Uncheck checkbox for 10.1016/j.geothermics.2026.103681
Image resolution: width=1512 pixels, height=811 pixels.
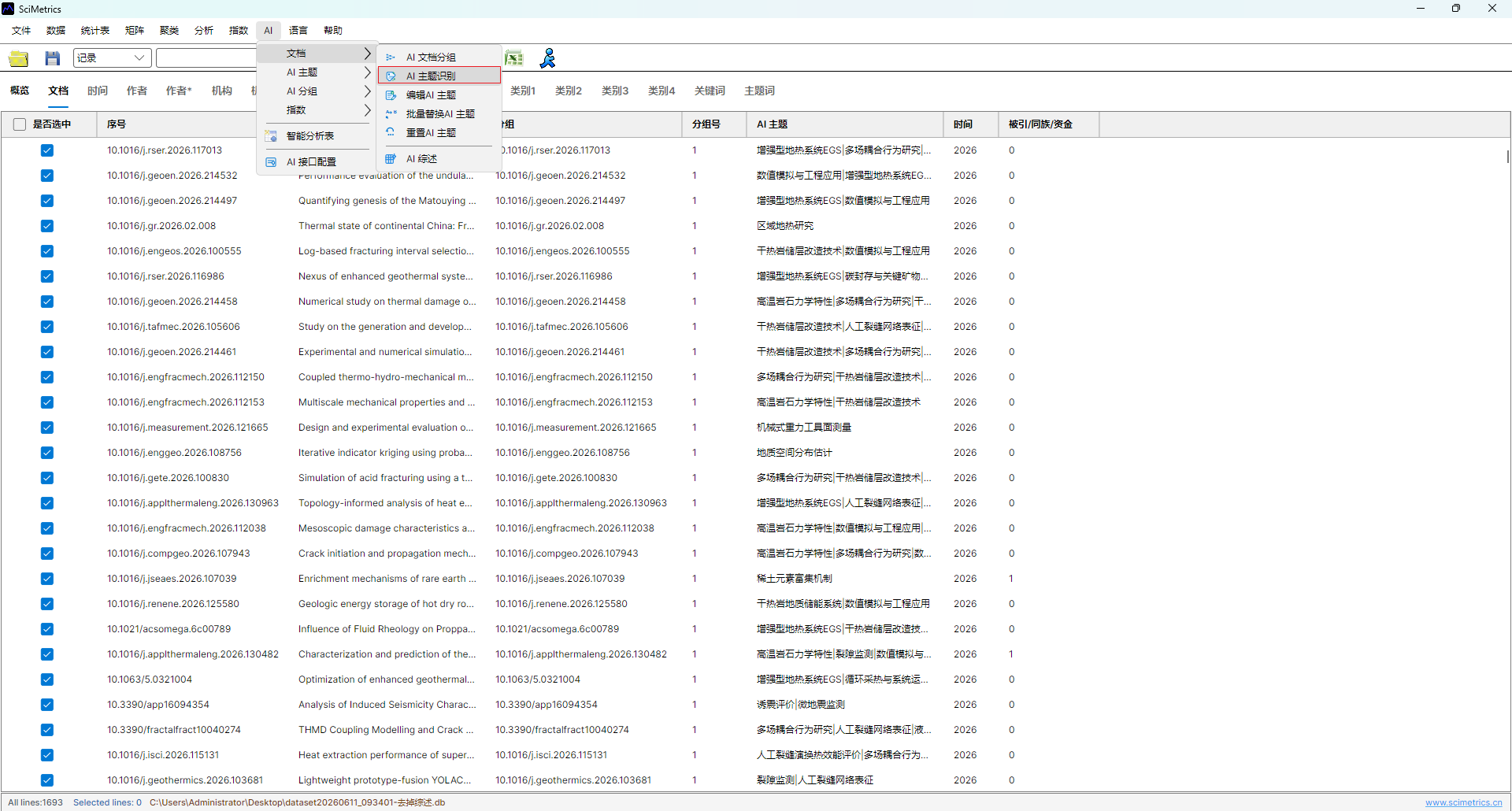pyautogui.click(x=47, y=780)
